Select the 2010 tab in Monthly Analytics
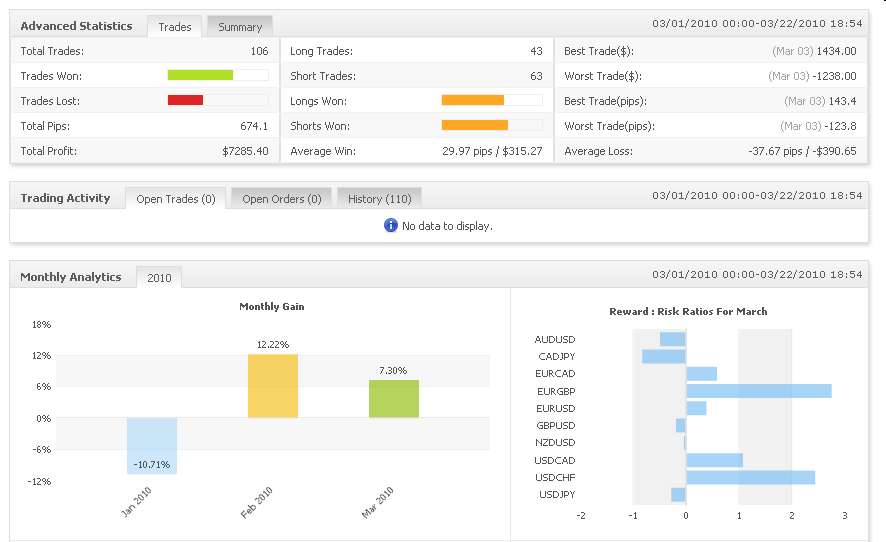Viewport: 886px width, 542px height. (x=159, y=278)
